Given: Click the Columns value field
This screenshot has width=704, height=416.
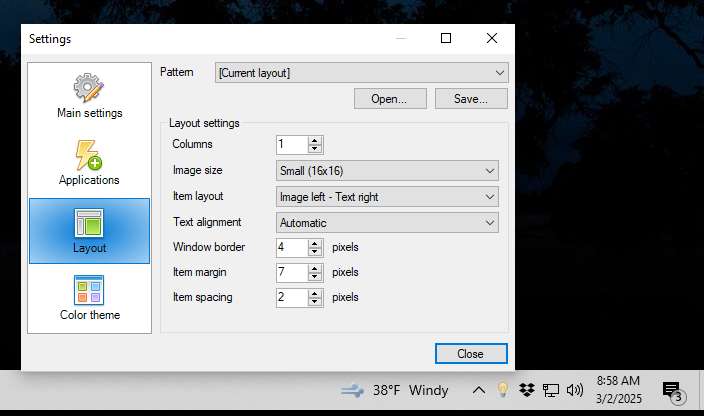Looking at the screenshot, I should coord(292,145).
